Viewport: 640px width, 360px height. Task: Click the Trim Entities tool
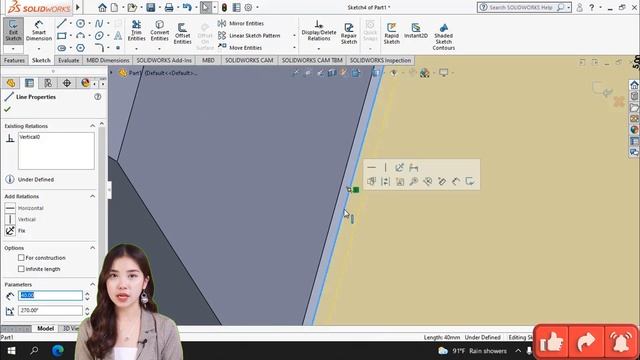pos(136,31)
